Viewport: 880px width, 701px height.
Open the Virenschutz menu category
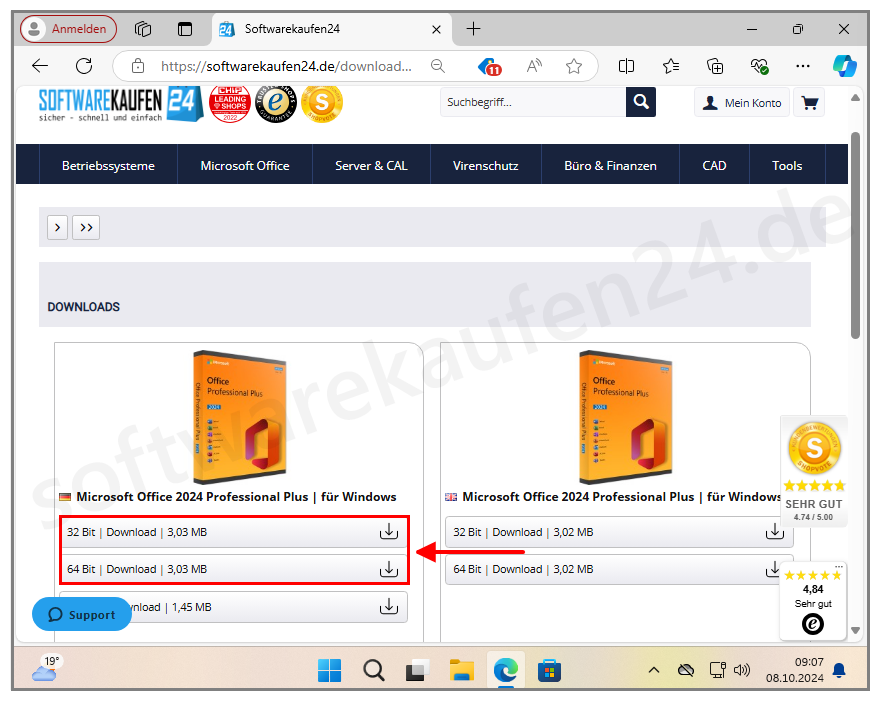click(x=485, y=165)
